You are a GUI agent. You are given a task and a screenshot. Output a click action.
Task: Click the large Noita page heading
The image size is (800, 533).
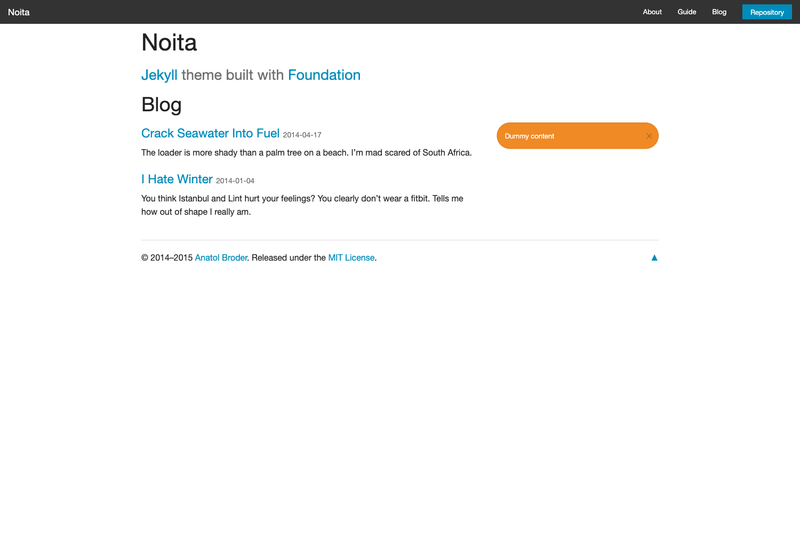pyautogui.click(x=169, y=42)
